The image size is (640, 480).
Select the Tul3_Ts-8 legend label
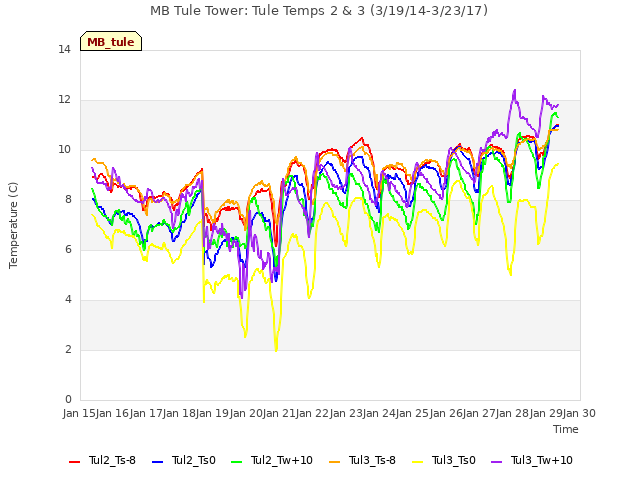[372, 460]
